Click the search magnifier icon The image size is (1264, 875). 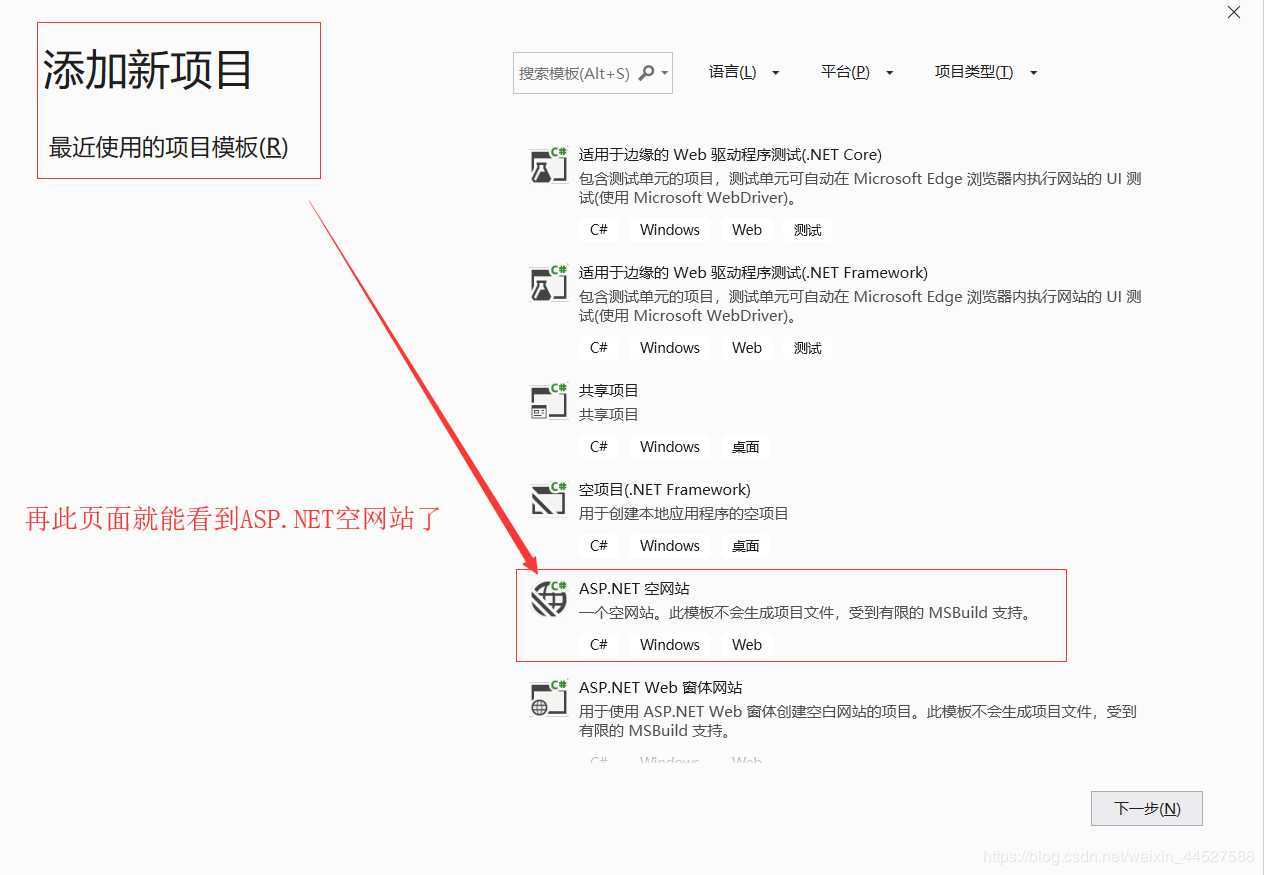coord(646,73)
